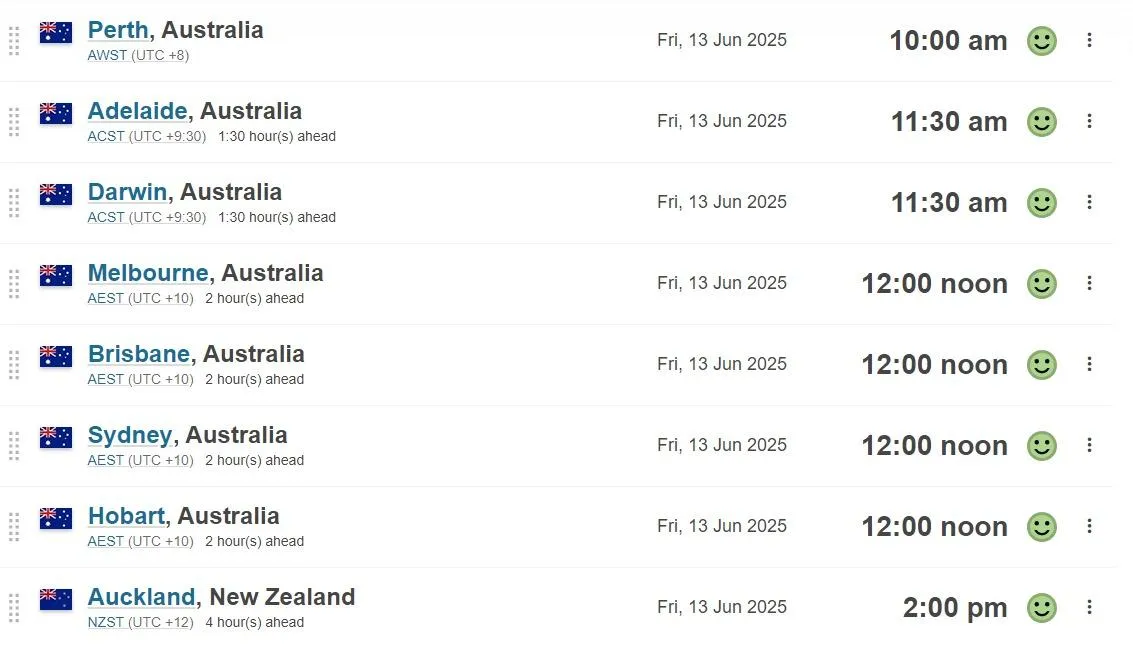Open the three-dot menu for Hobart row

click(x=1089, y=526)
